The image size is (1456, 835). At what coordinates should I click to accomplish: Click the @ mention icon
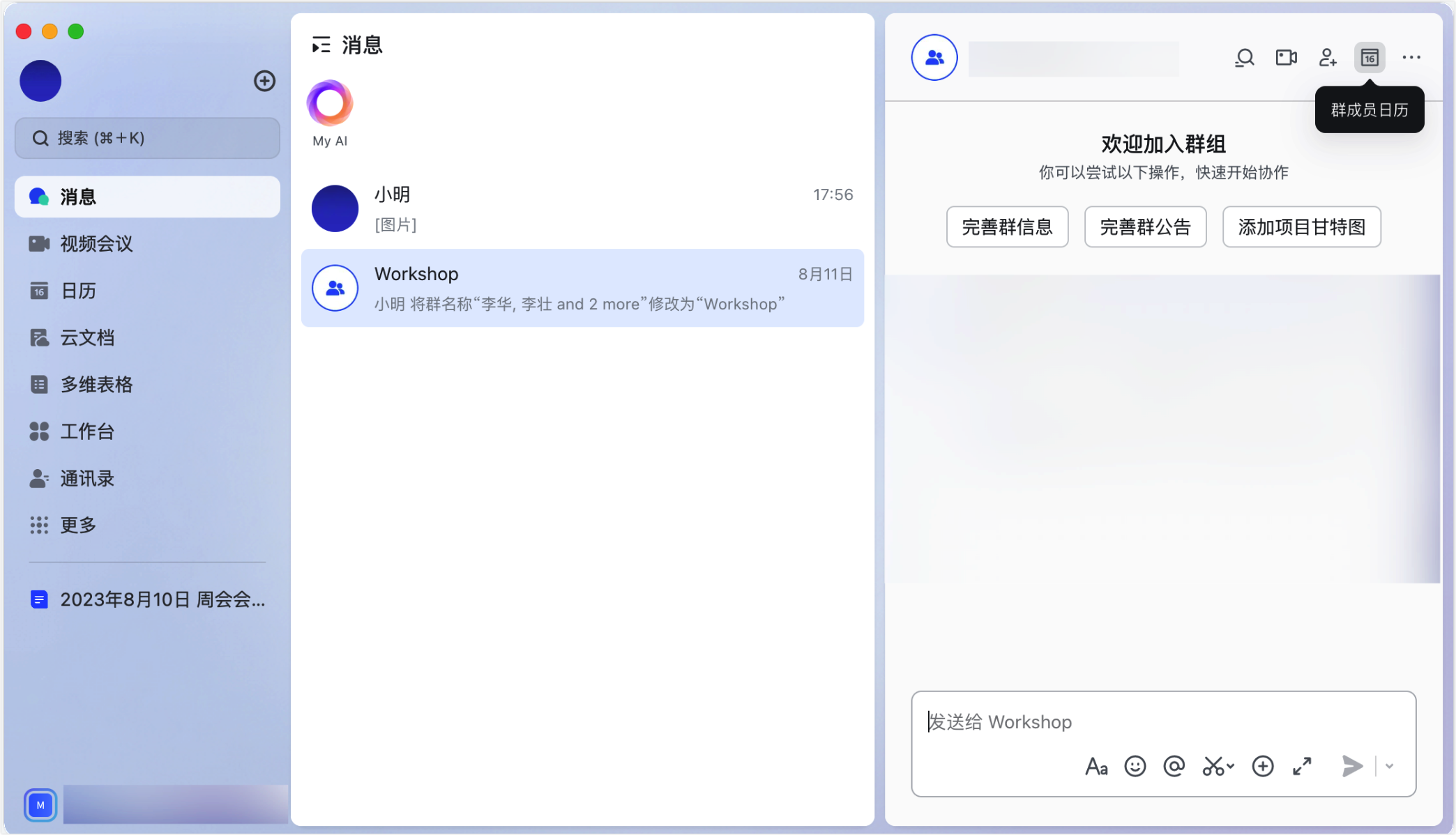1174,766
